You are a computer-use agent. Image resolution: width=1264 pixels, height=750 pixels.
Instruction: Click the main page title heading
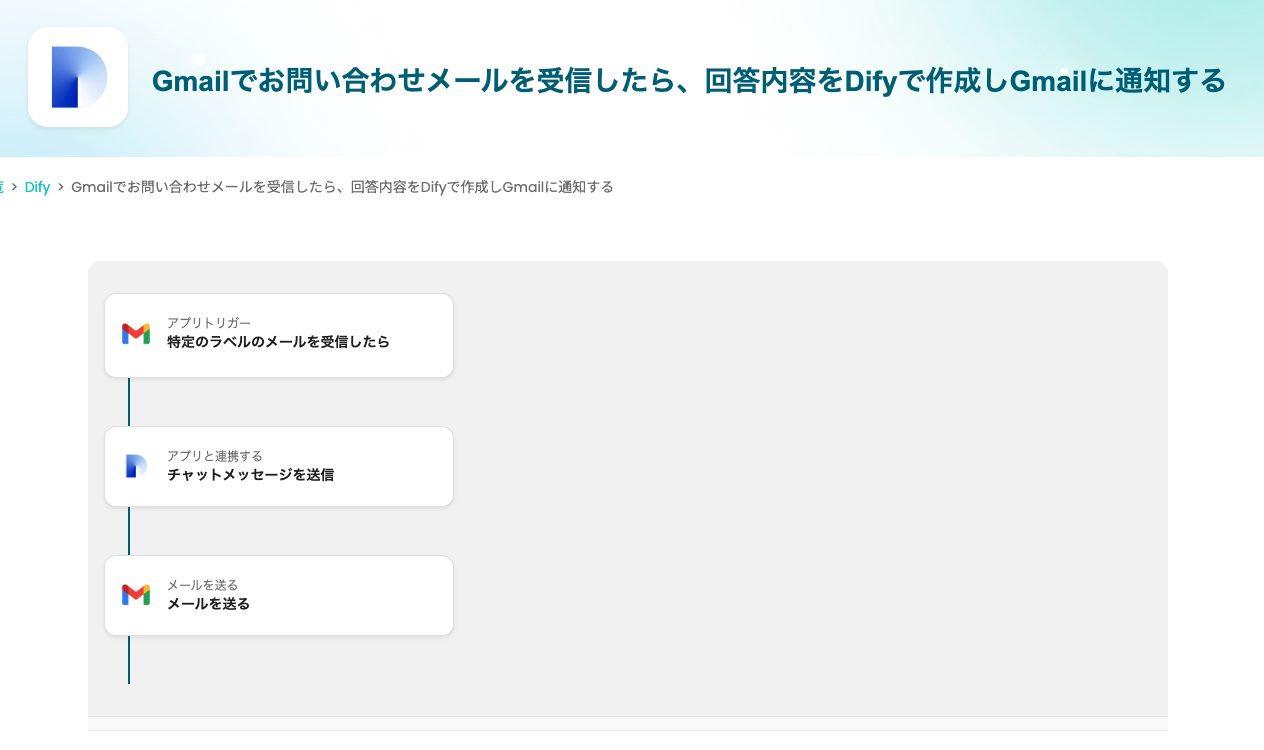(688, 80)
